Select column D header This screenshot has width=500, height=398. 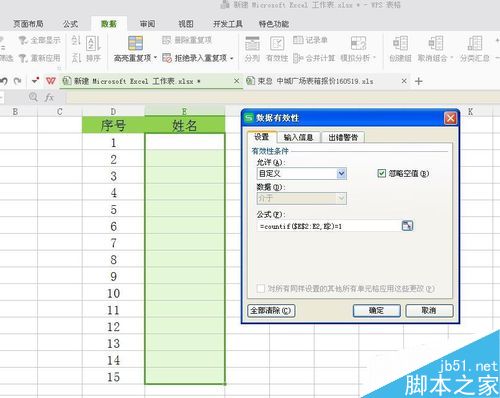point(114,111)
